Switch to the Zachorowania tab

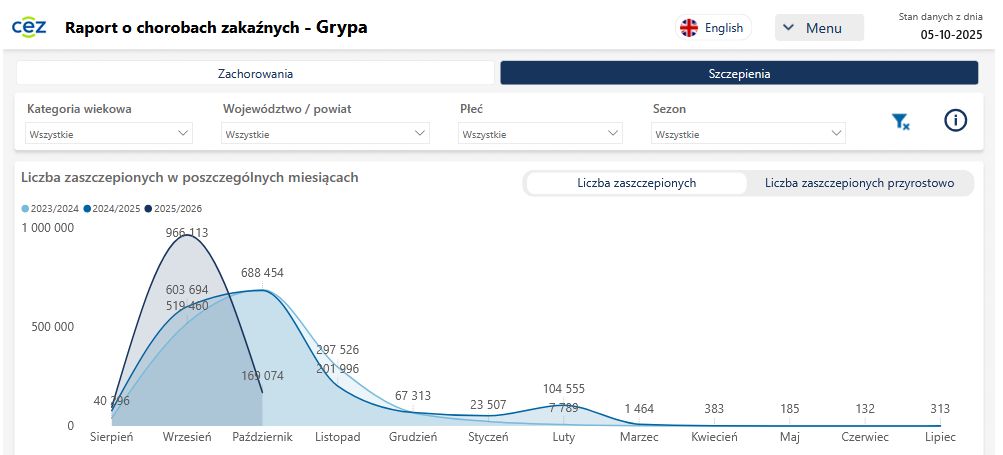tap(255, 73)
